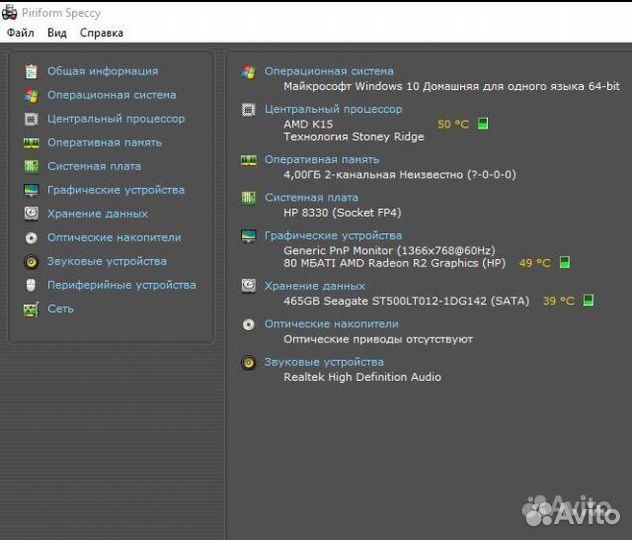Open Системная плата summary heading link

[312, 197]
